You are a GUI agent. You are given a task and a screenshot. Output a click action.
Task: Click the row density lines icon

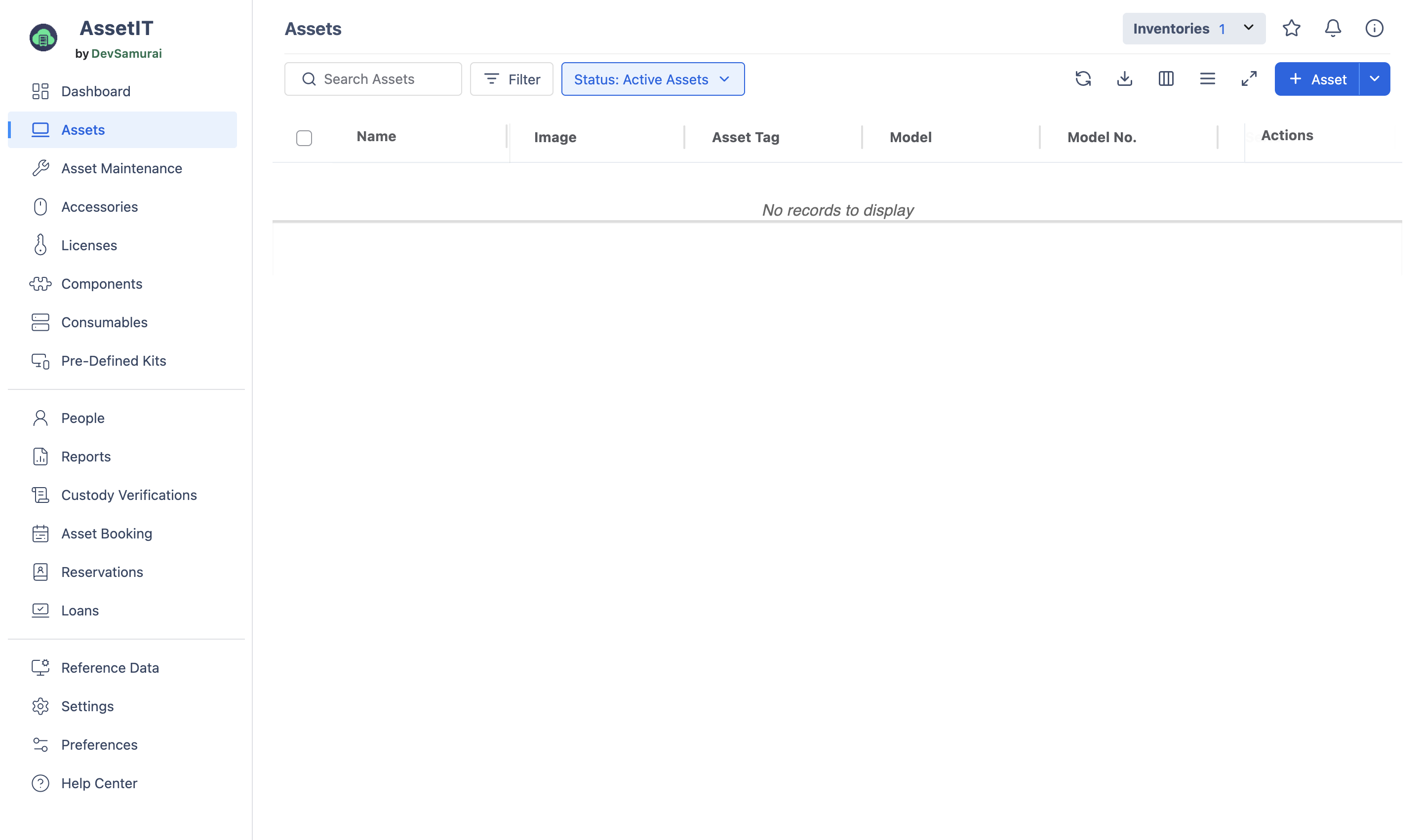click(x=1207, y=78)
